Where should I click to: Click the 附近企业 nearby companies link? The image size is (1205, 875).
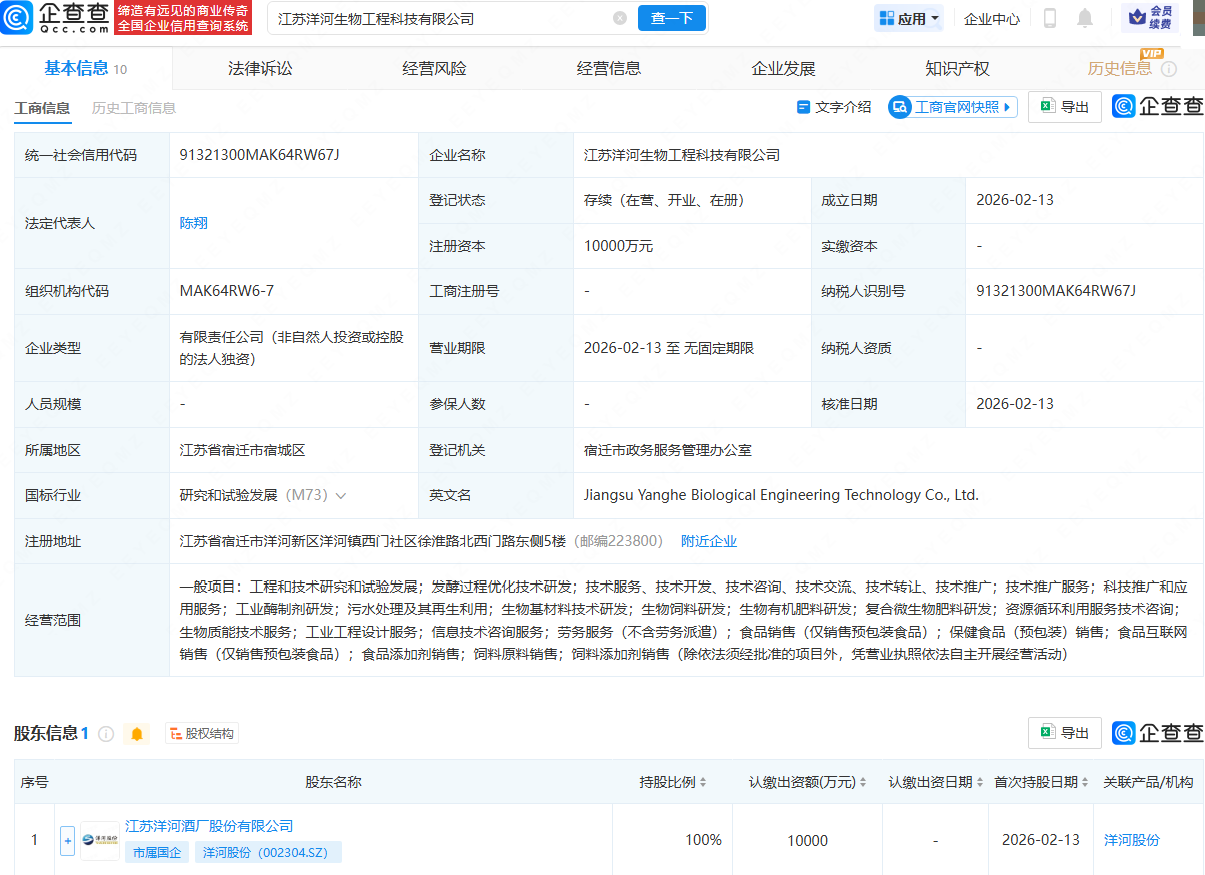tap(708, 540)
